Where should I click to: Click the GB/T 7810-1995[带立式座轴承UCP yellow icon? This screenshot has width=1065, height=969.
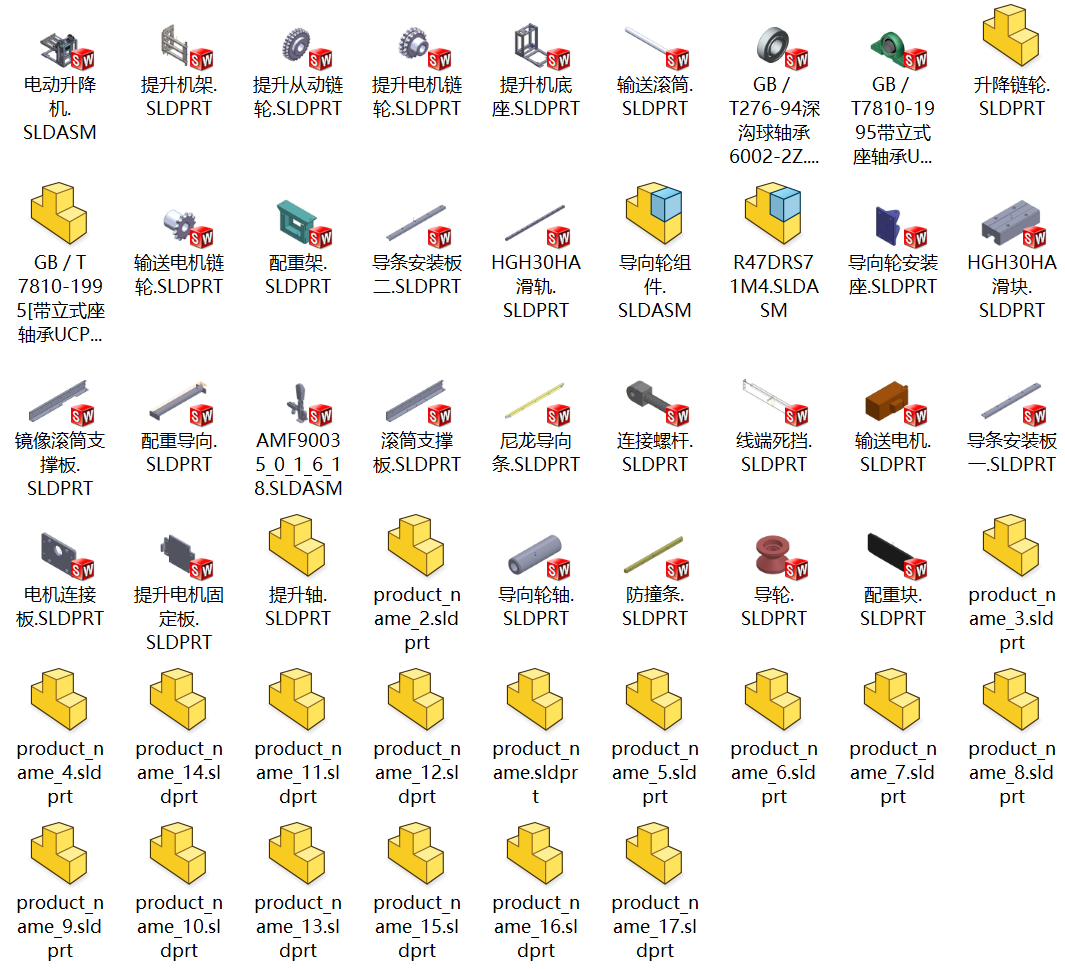click(x=59, y=213)
